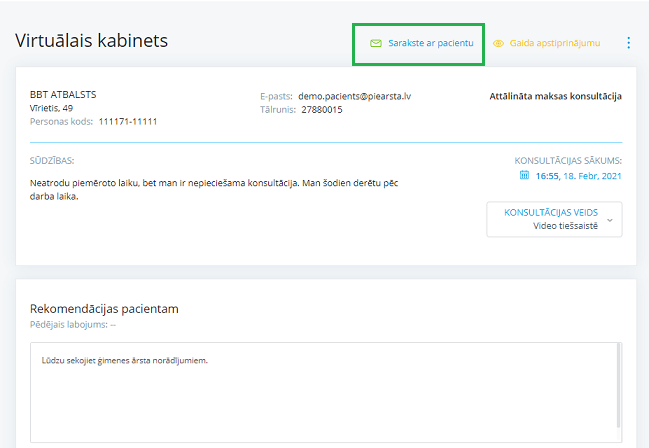Click the Rekomendācijas pacientam heading
The width and height of the screenshot is (649, 448).
[x=104, y=309]
